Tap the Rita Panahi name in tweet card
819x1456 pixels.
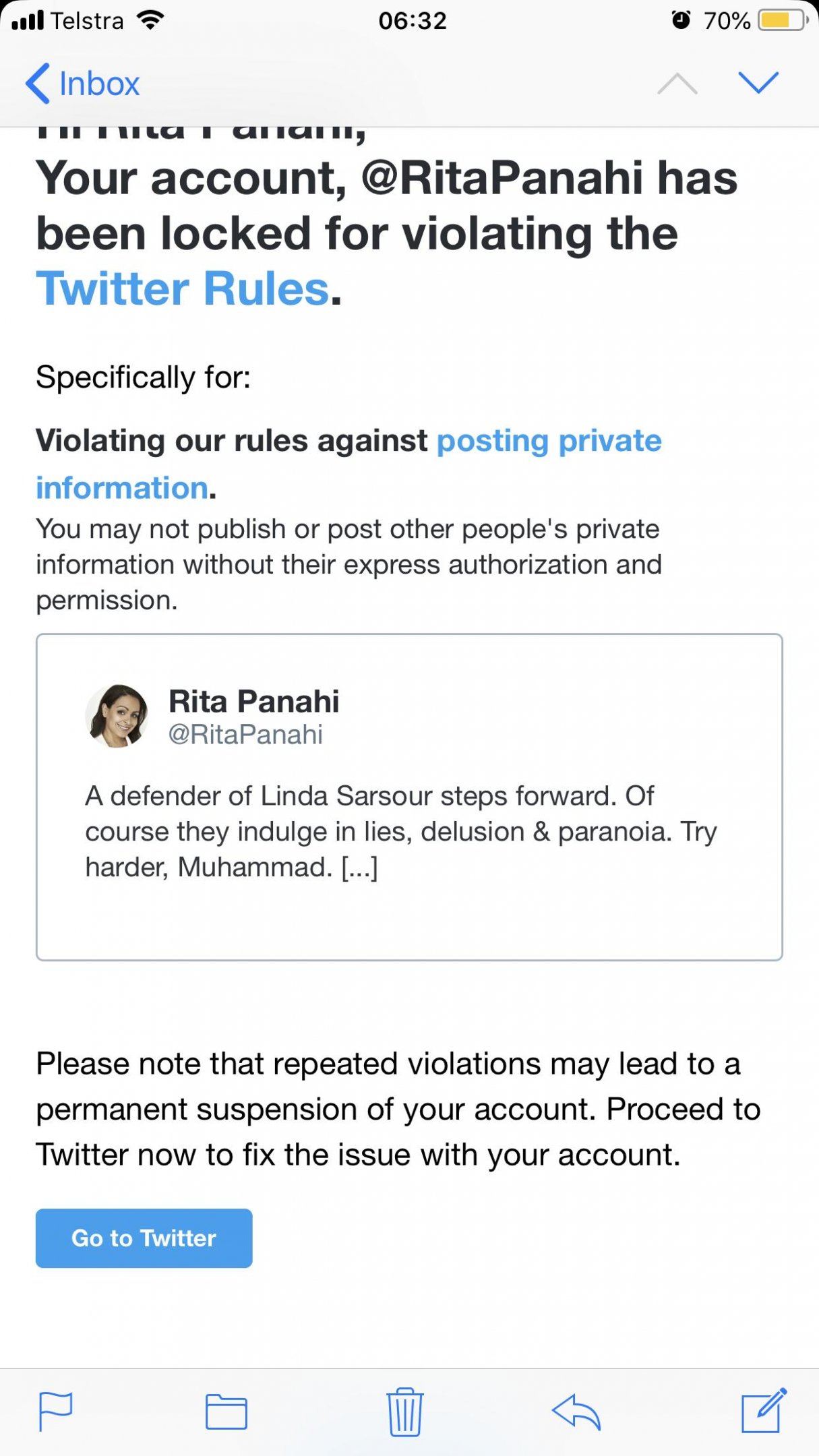tap(253, 701)
